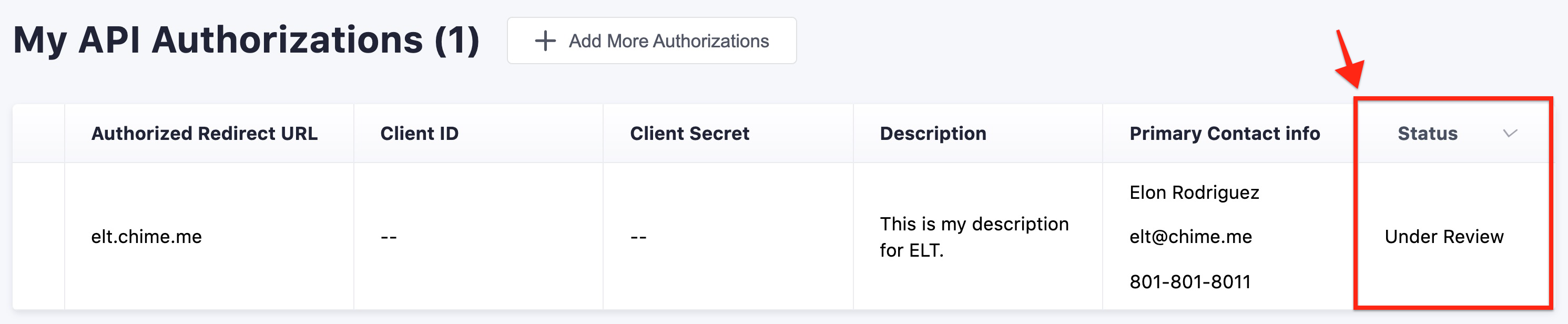Click the blank first column header cell

[38, 134]
